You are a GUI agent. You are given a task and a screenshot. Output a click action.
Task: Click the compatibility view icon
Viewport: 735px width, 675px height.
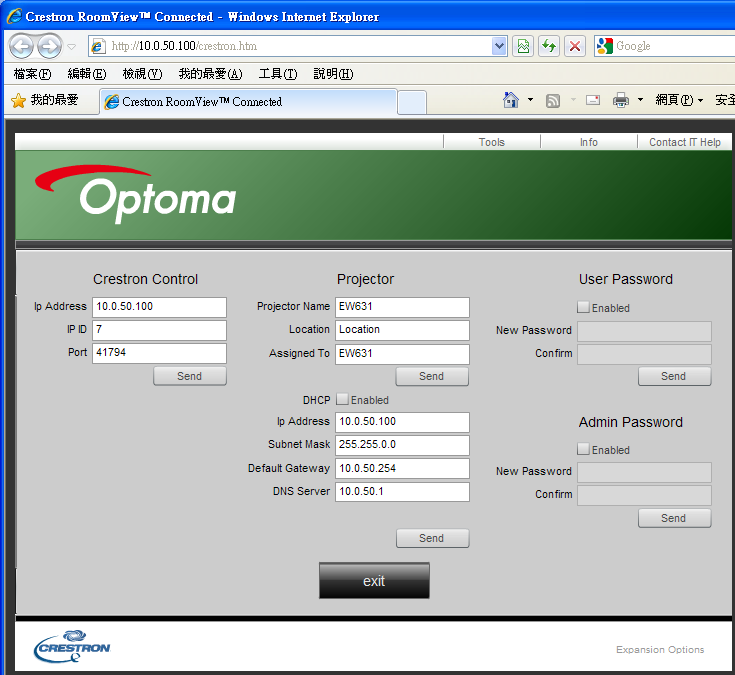pyautogui.click(x=523, y=46)
